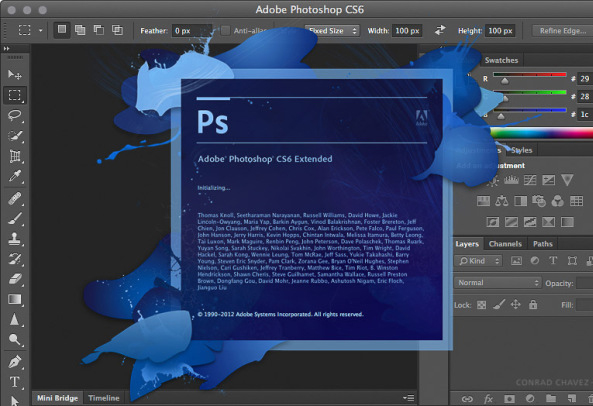Select the Eyedropper tool
This screenshot has height=406, width=593.
[15, 176]
